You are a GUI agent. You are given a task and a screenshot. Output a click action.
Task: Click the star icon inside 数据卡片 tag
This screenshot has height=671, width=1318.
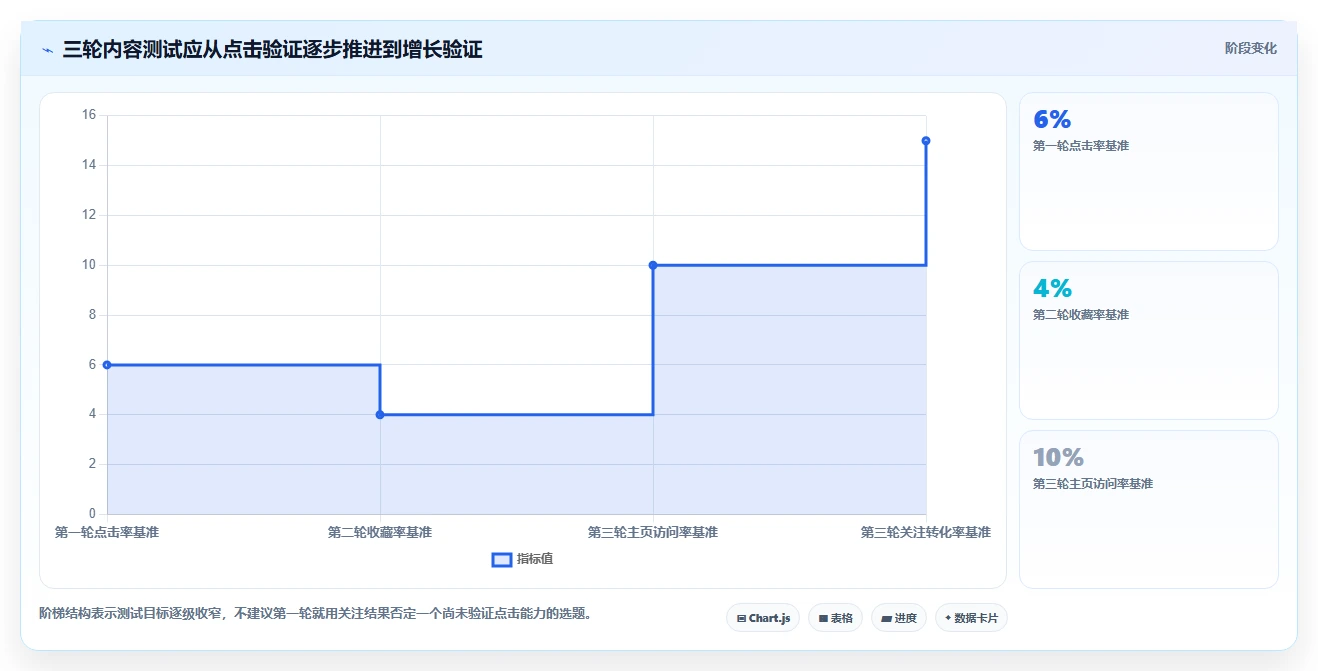948,618
